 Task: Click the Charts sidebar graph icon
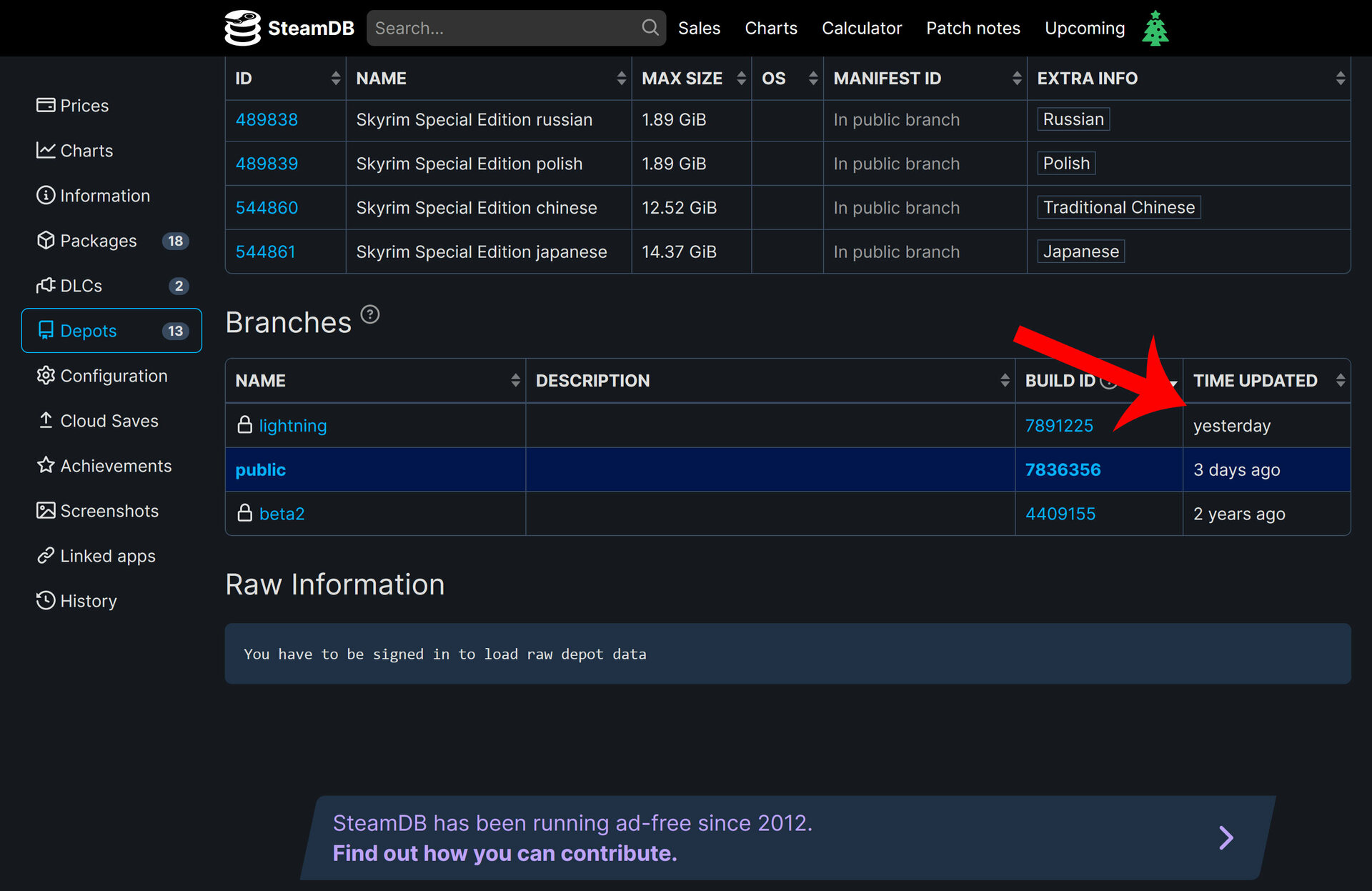tap(46, 150)
